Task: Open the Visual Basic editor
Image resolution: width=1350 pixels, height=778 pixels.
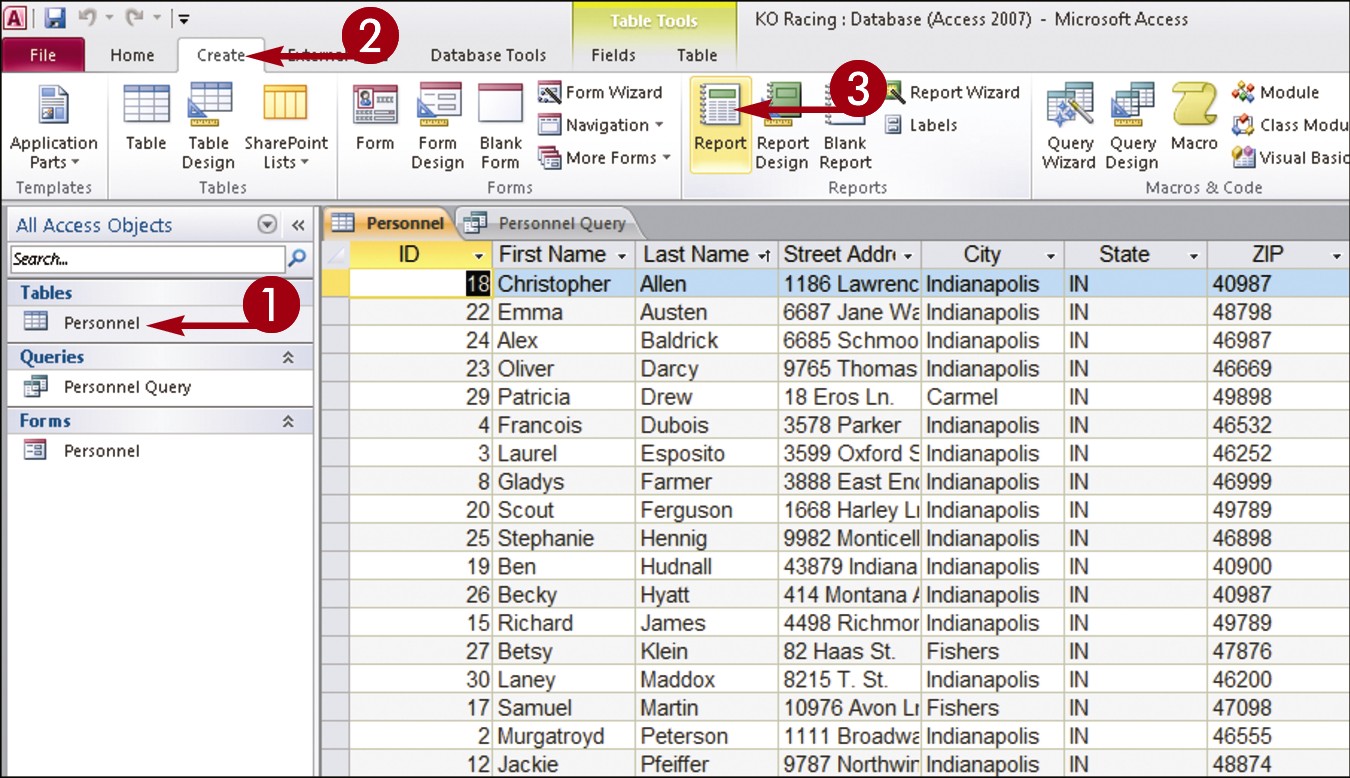Action: pyautogui.click(x=1290, y=157)
